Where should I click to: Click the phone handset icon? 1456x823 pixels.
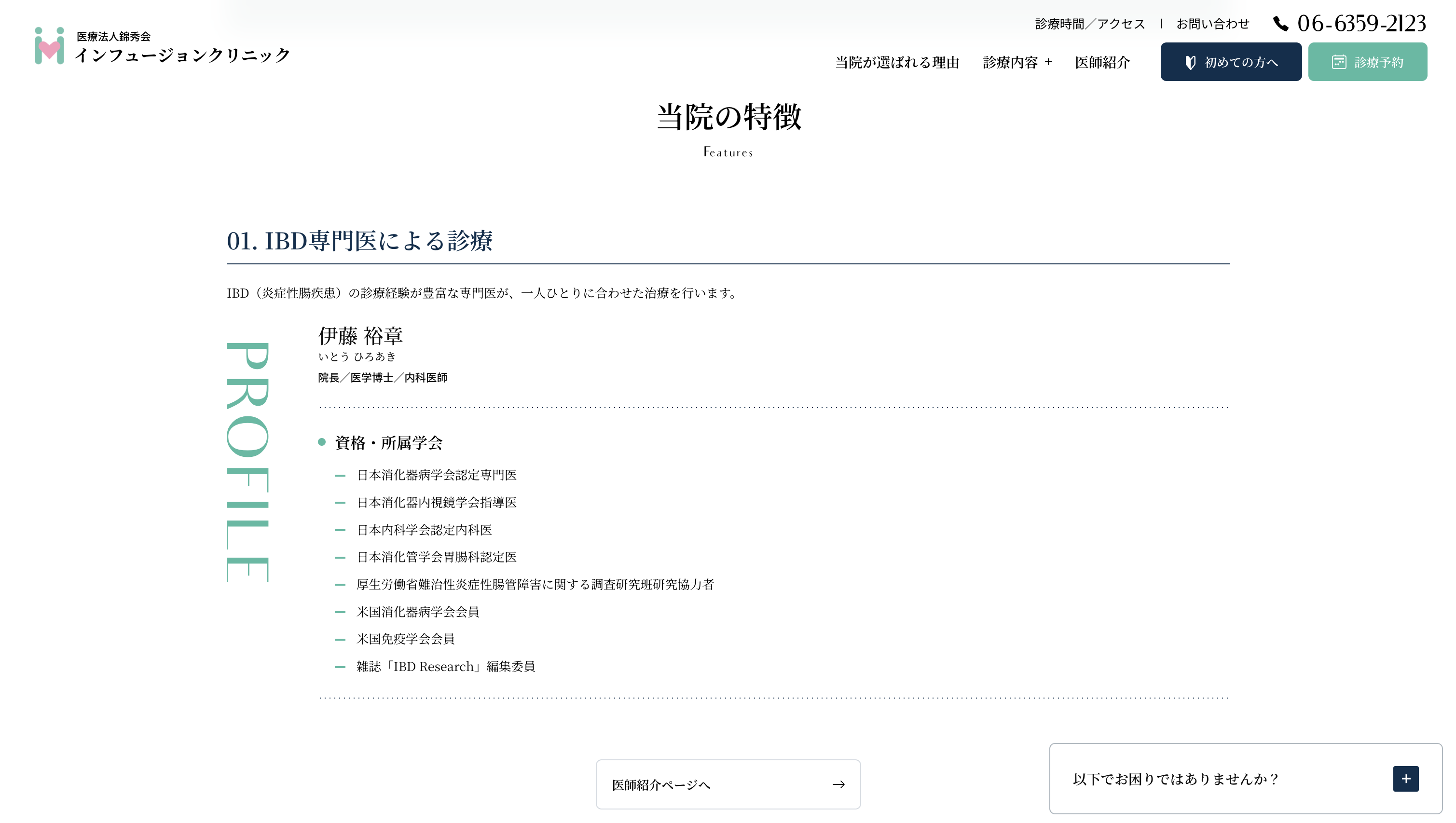(1280, 24)
